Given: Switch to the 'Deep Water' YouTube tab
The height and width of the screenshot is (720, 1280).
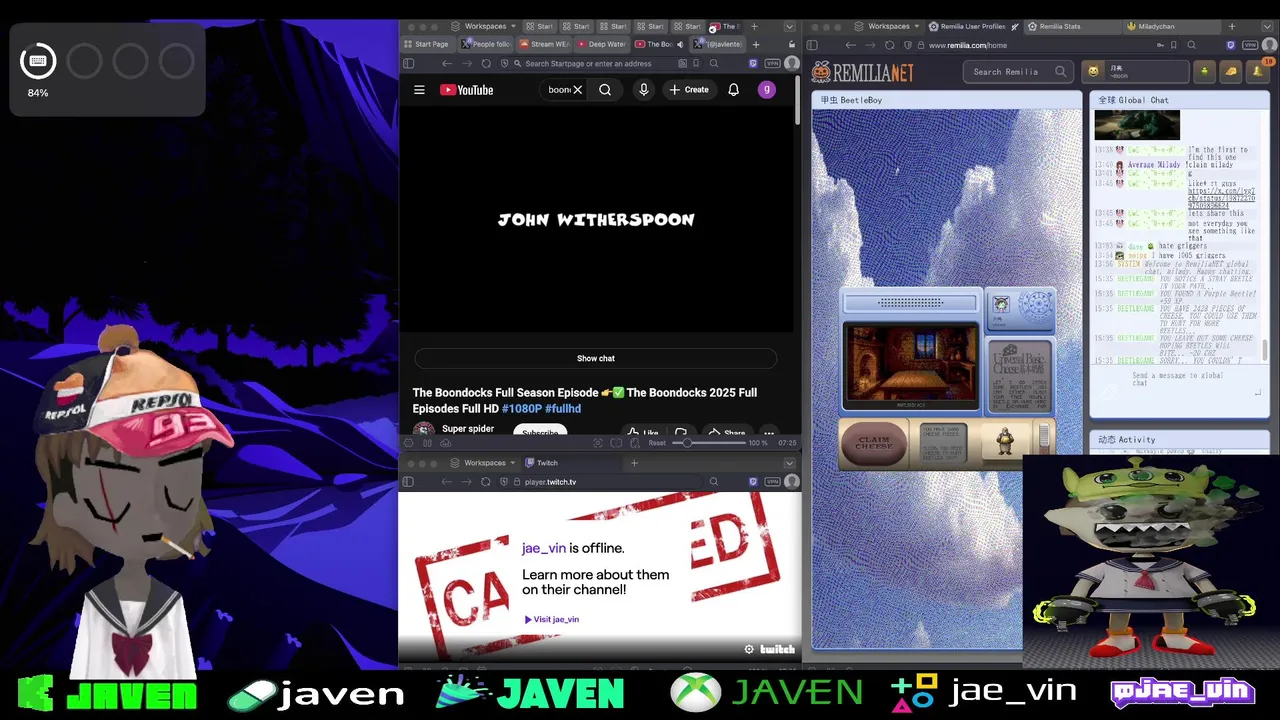Looking at the screenshot, I should click(601, 44).
